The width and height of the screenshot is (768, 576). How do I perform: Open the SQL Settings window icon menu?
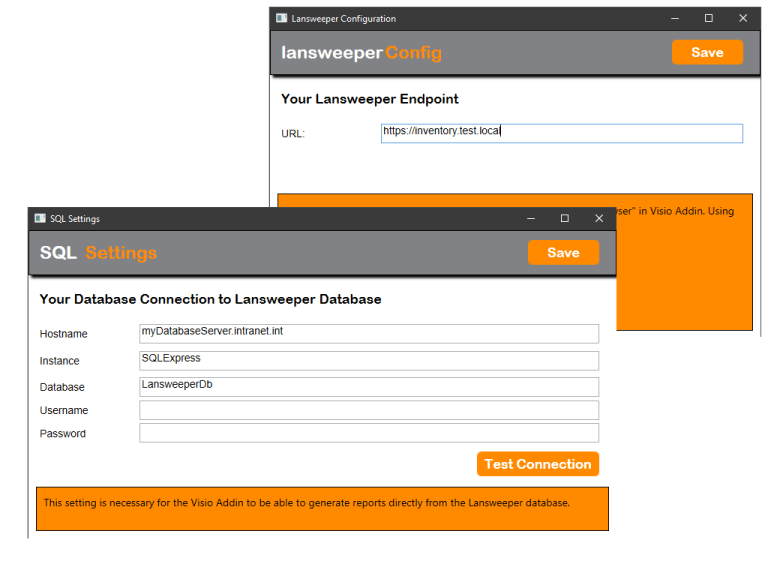(40, 218)
